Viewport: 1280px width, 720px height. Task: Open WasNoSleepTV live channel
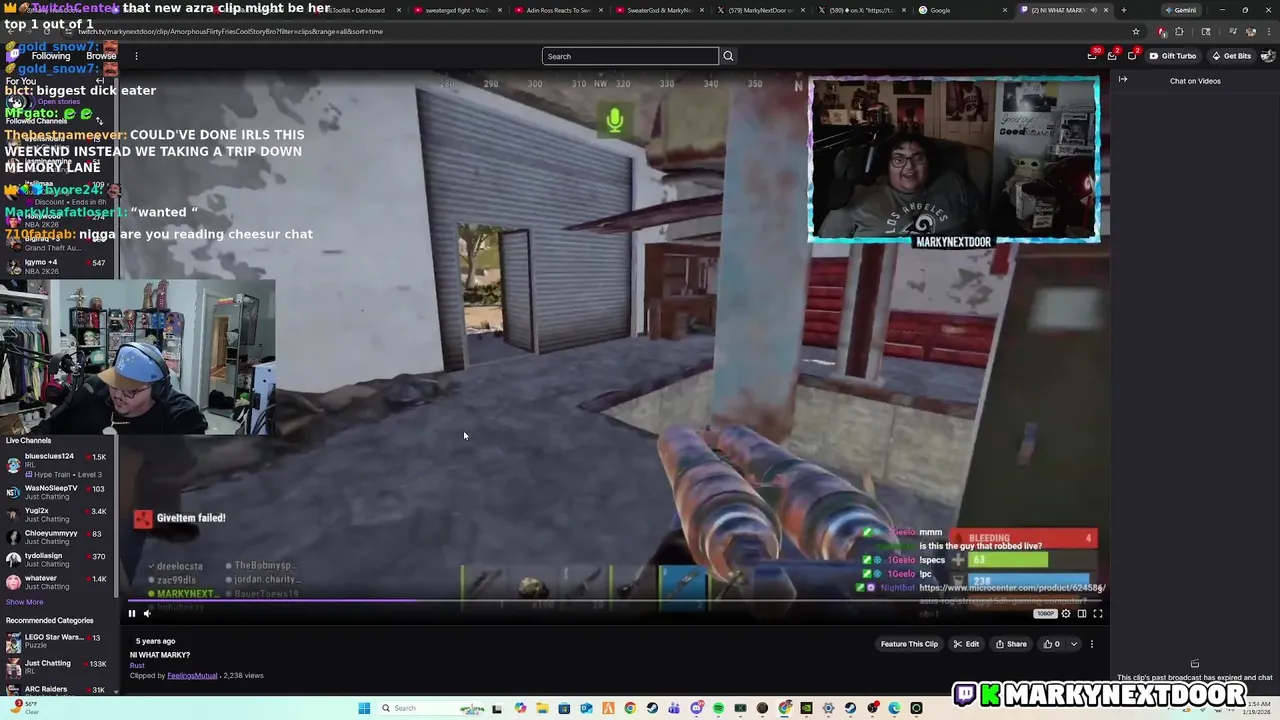coord(55,492)
